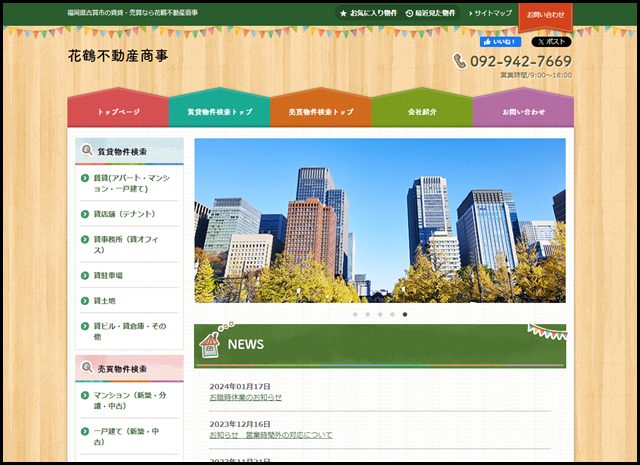Open the 会社紹介 navigation tab
This screenshot has width=640, height=465.
pos(422,108)
